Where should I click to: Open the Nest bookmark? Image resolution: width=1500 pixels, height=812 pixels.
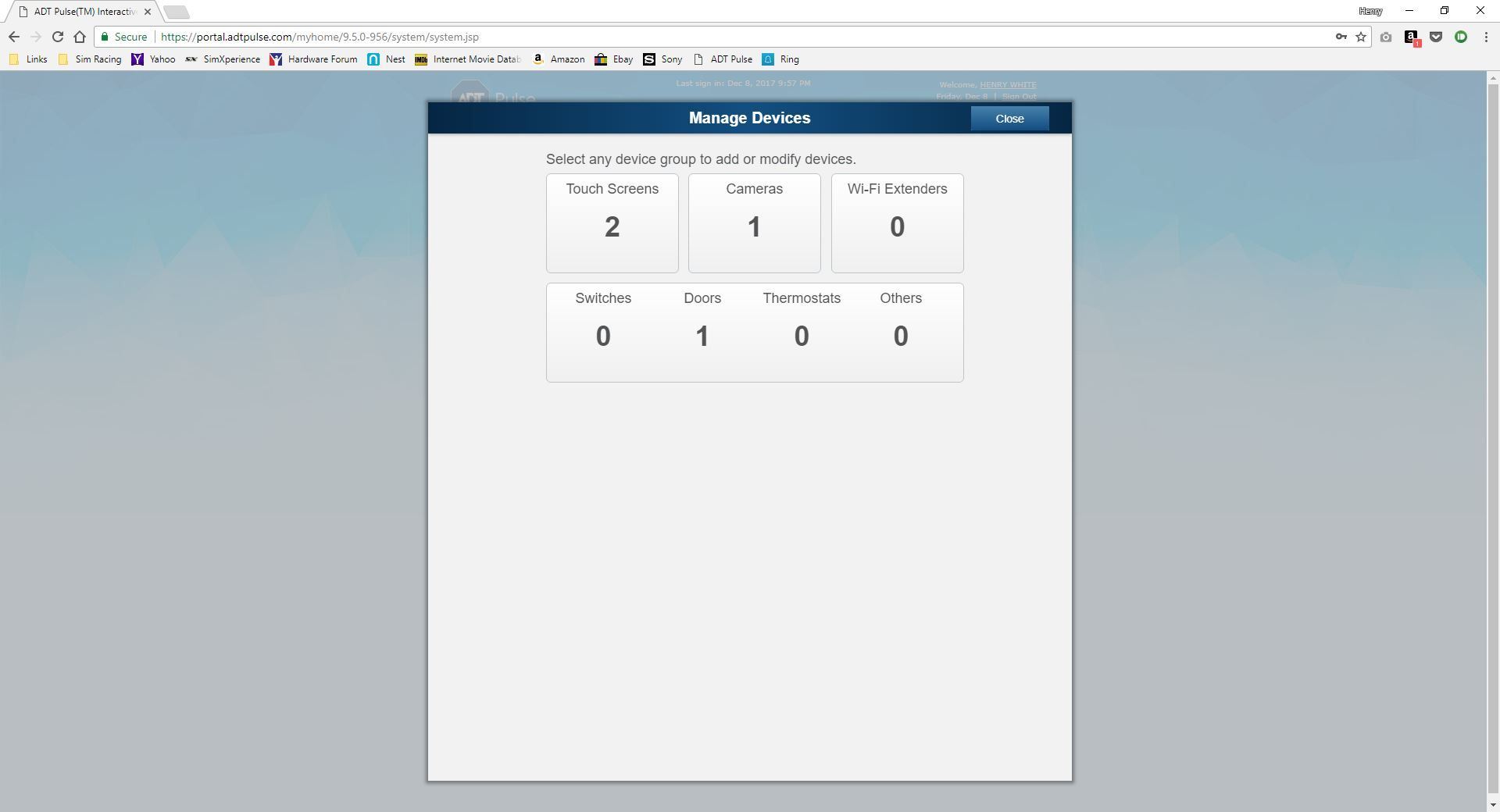386,59
